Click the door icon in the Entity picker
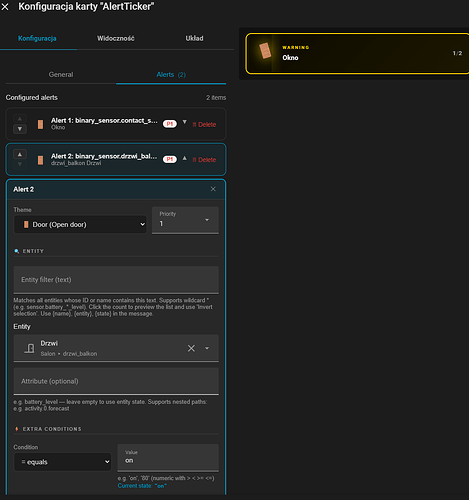Screen dimensions: 469x500 click(x=29, y=348)
